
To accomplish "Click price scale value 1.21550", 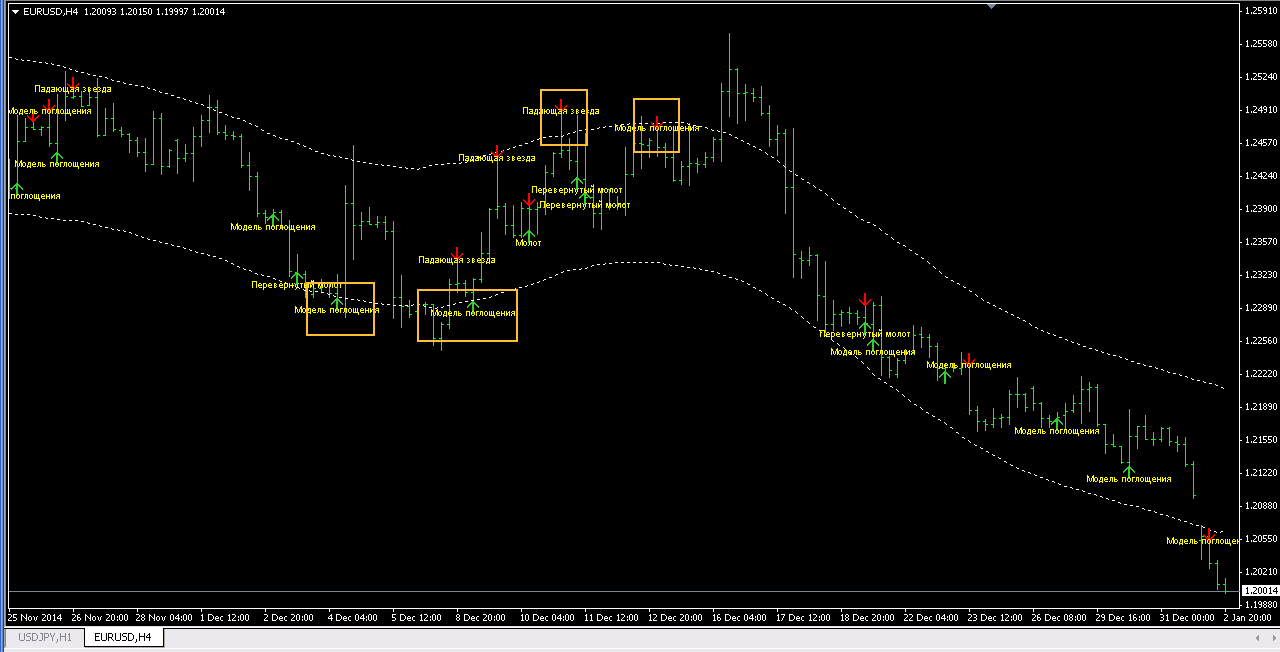I will 1262,439.
